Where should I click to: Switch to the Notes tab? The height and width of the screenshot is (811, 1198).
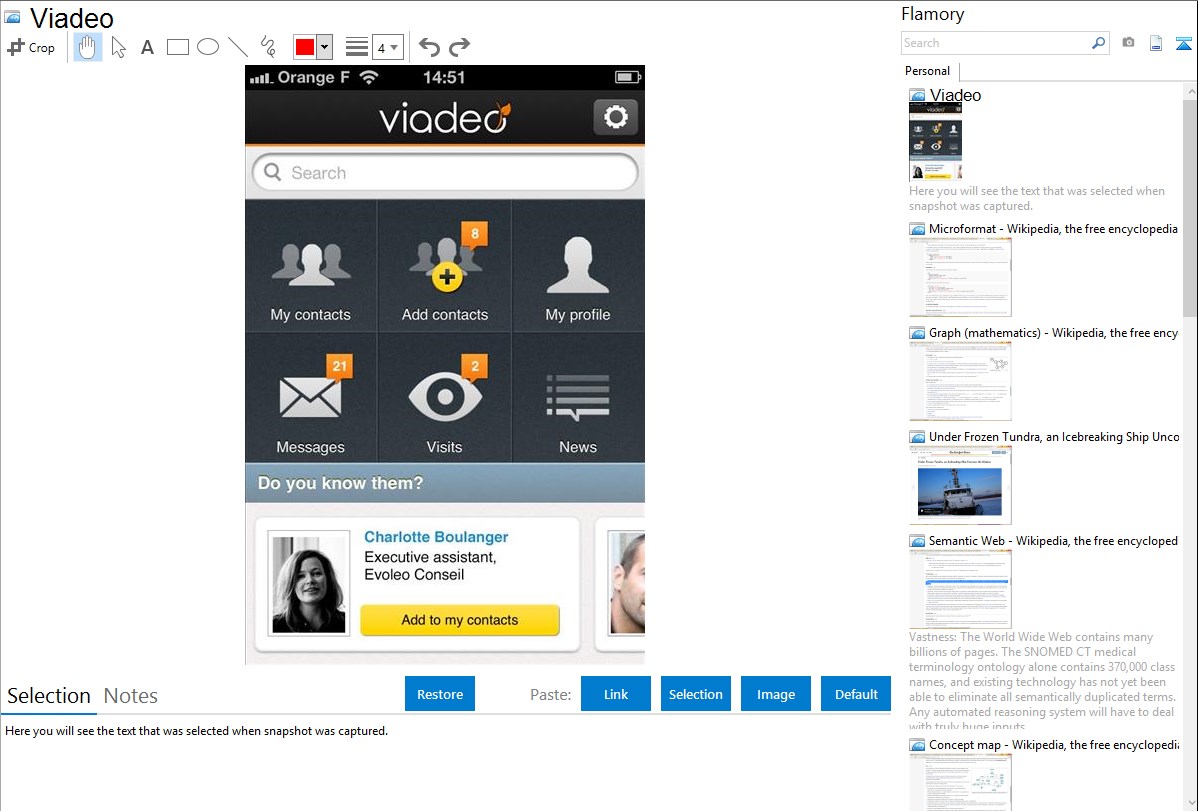(x=131, y=696)
